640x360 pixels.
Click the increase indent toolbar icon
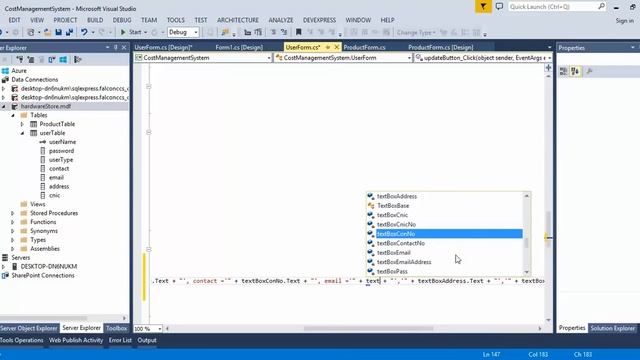(258, 32)
